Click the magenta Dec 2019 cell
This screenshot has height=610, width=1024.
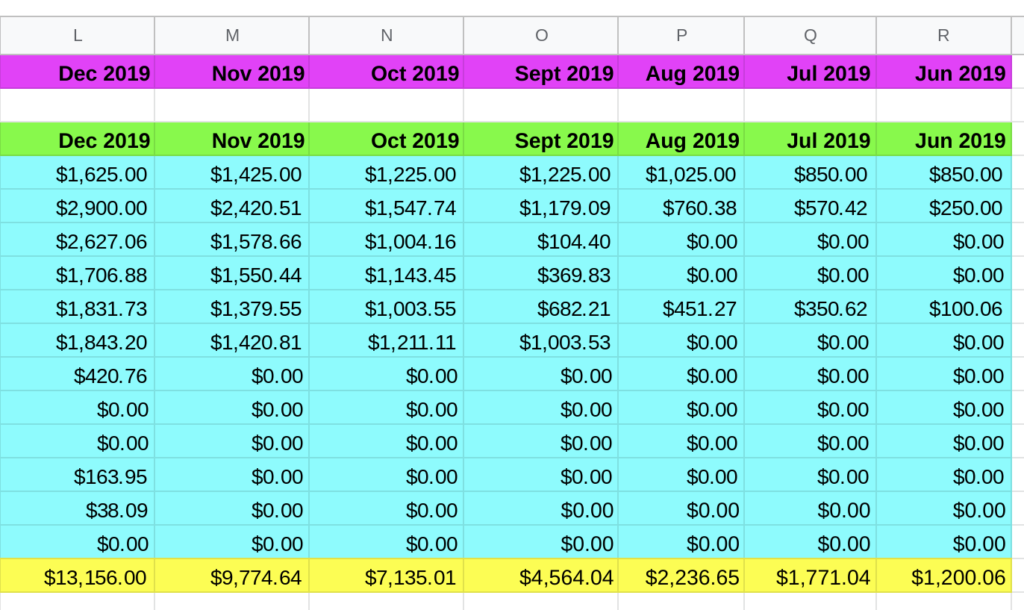coord(78,73)
